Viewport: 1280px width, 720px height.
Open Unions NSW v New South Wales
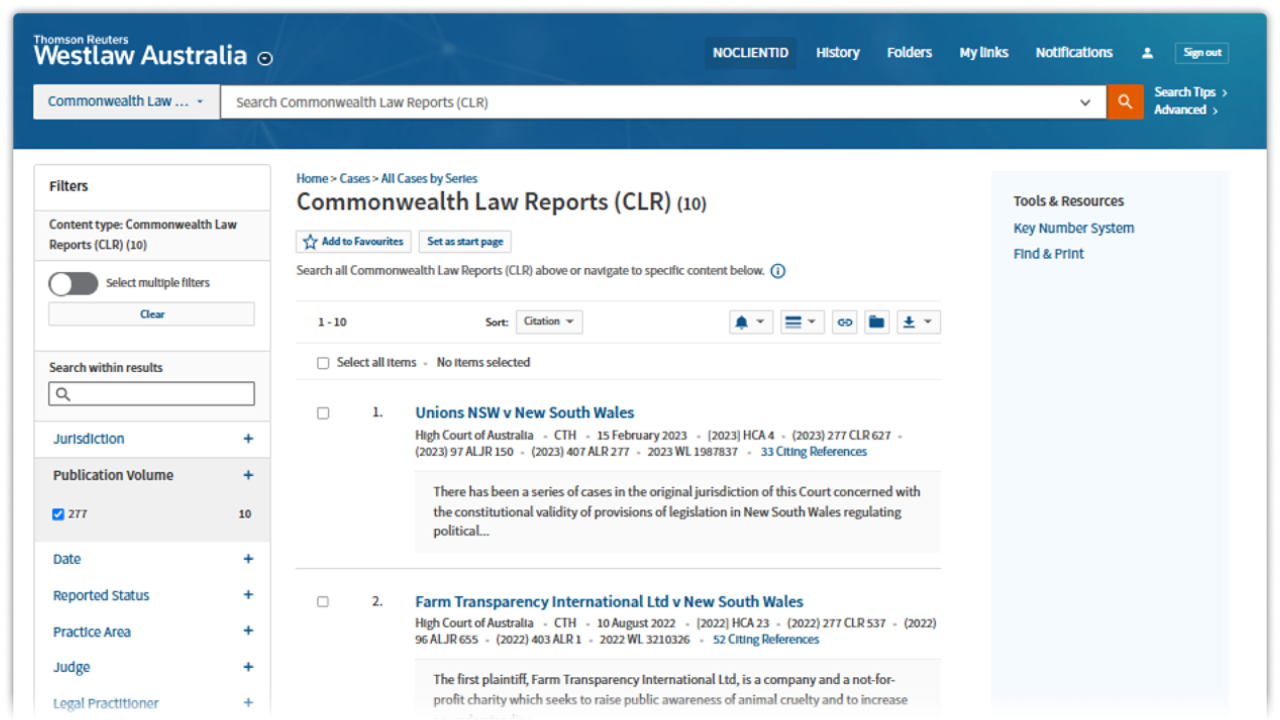pos(524,412)
